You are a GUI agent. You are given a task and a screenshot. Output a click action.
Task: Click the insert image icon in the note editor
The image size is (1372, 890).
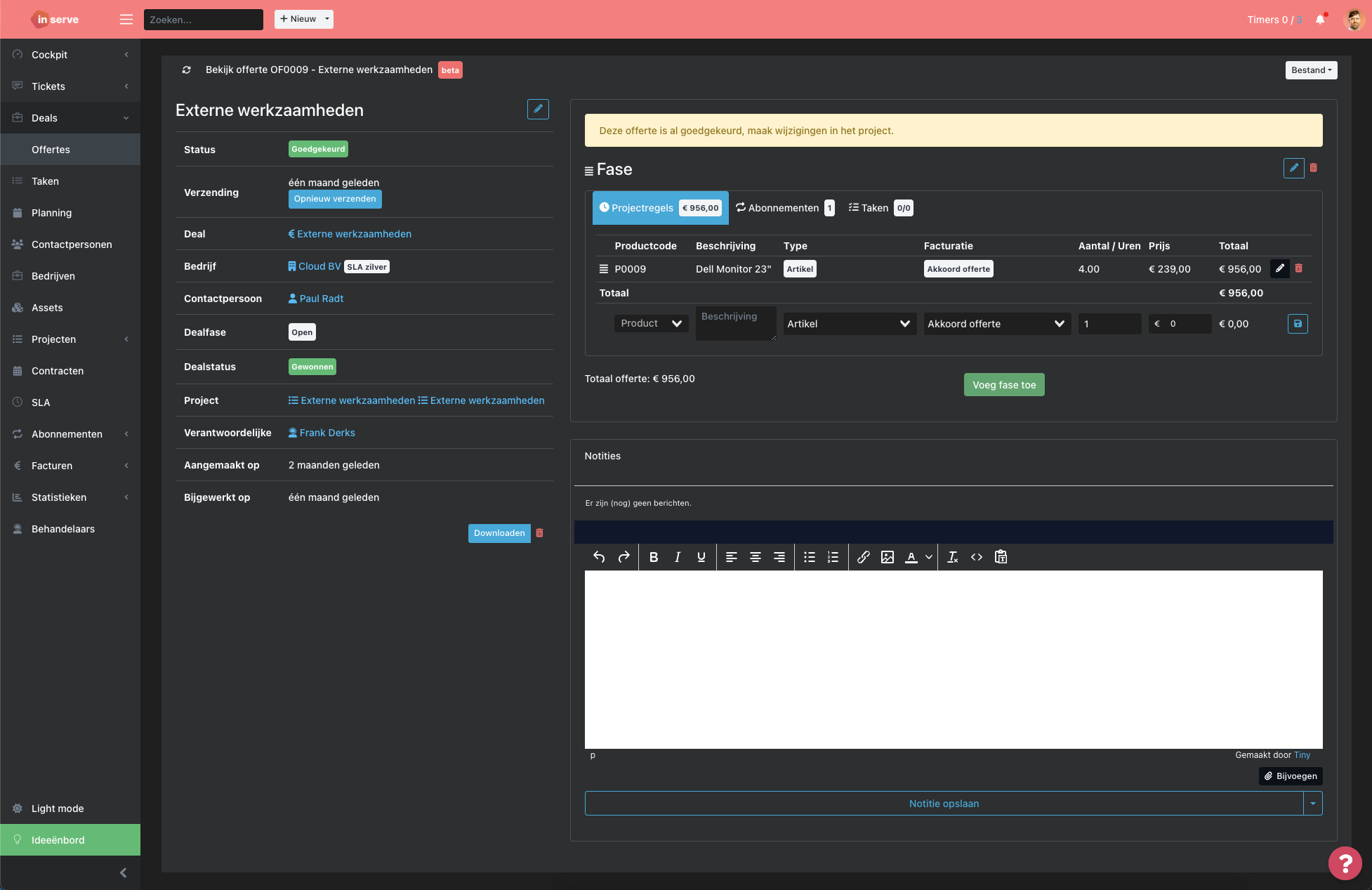point(888,556)
